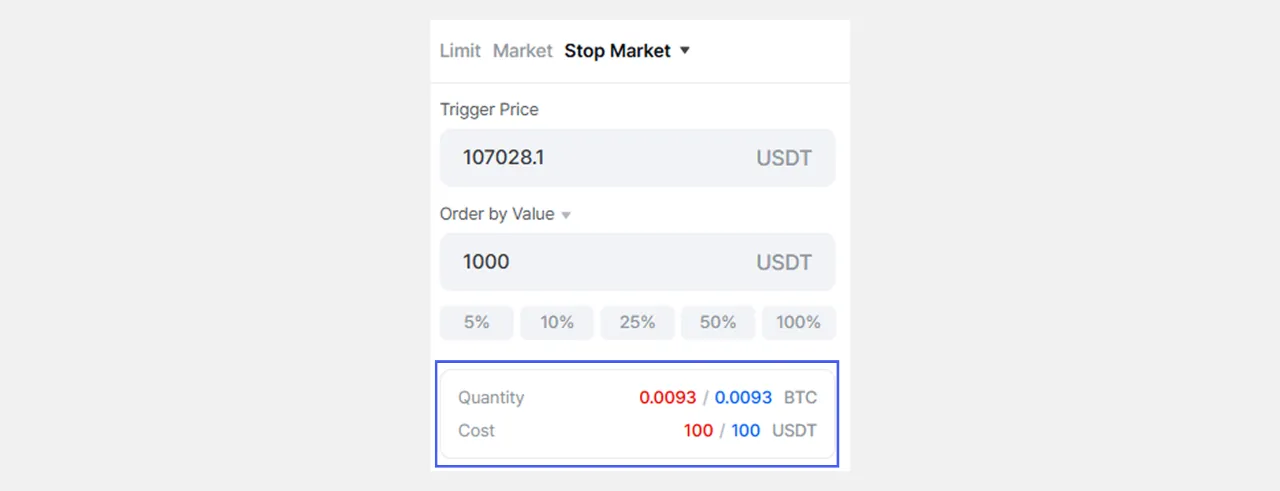Click the blue quantity value 0.0093
The image size is (1280, 491).
pyautogui.click(x=743, y=398)
